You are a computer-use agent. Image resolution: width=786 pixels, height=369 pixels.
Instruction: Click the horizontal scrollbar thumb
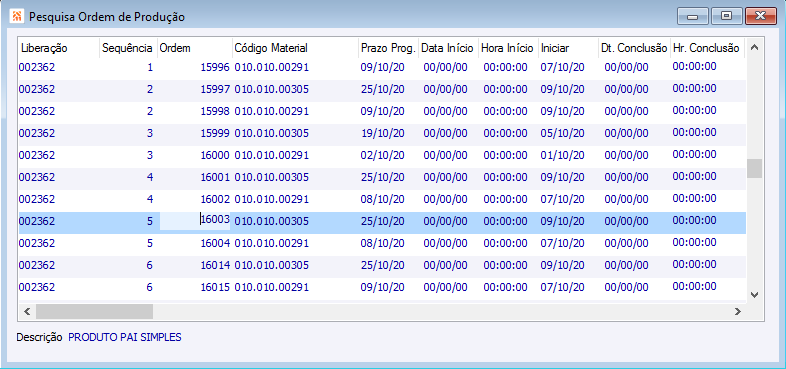click(94, 311)
